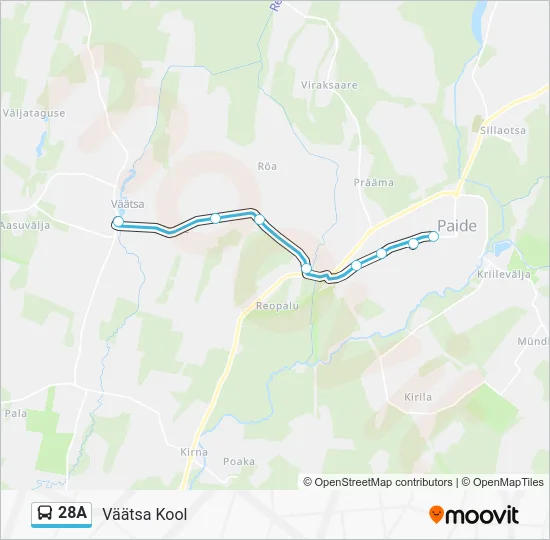550x540 pixels.
Task: Click the Moovit orange pin logo
Action: tap(435, 514)
